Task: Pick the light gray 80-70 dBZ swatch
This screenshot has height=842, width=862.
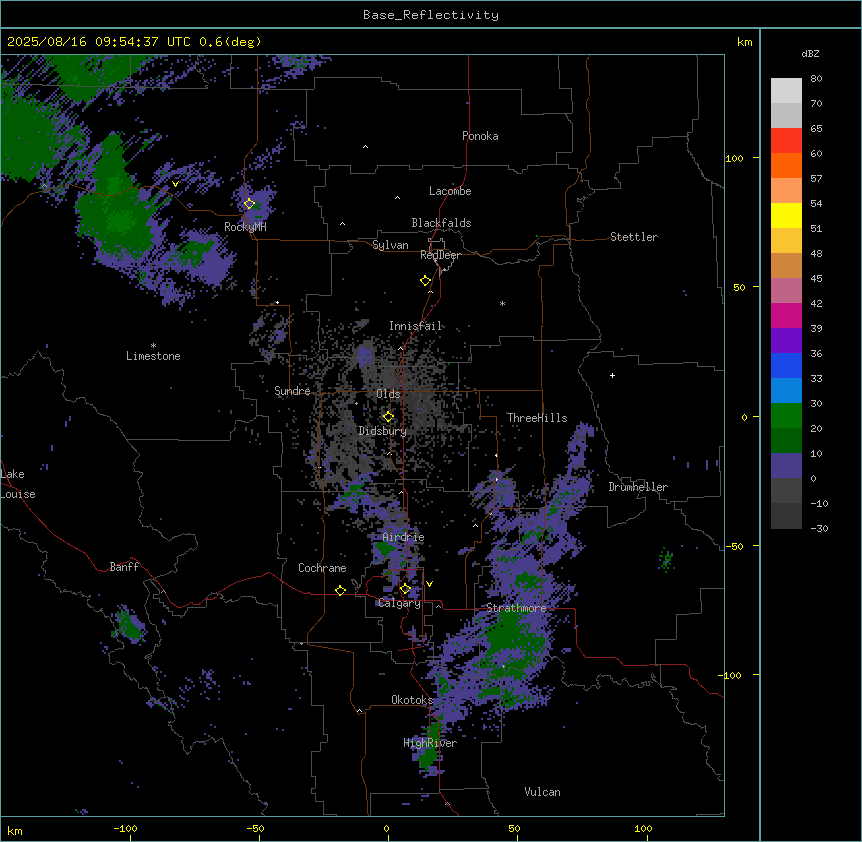Action: pyautogui.click(x=786, y=91)
